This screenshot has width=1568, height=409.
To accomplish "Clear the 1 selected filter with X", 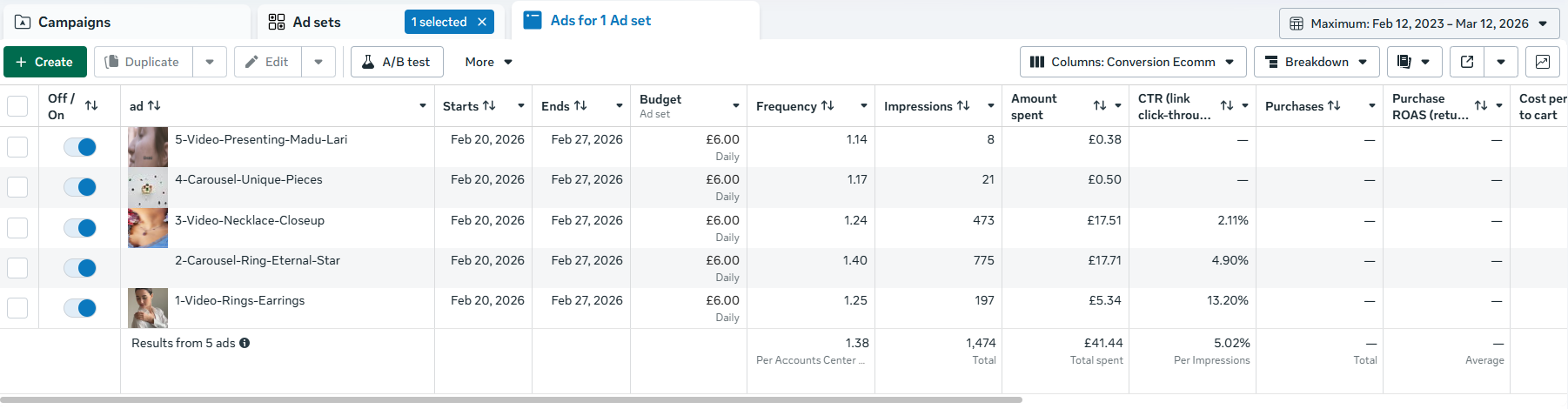I will click(x=482, y=22).
